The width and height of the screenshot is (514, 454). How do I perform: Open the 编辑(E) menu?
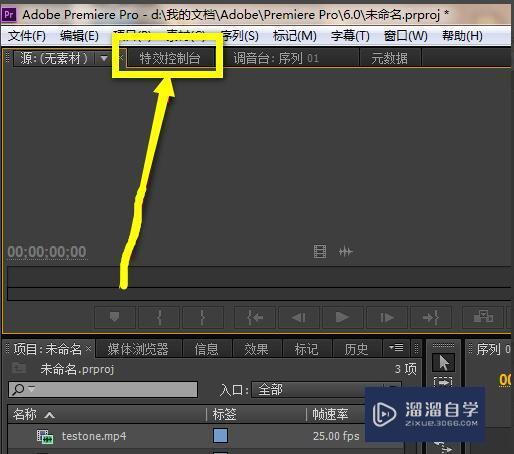point(79,36)
